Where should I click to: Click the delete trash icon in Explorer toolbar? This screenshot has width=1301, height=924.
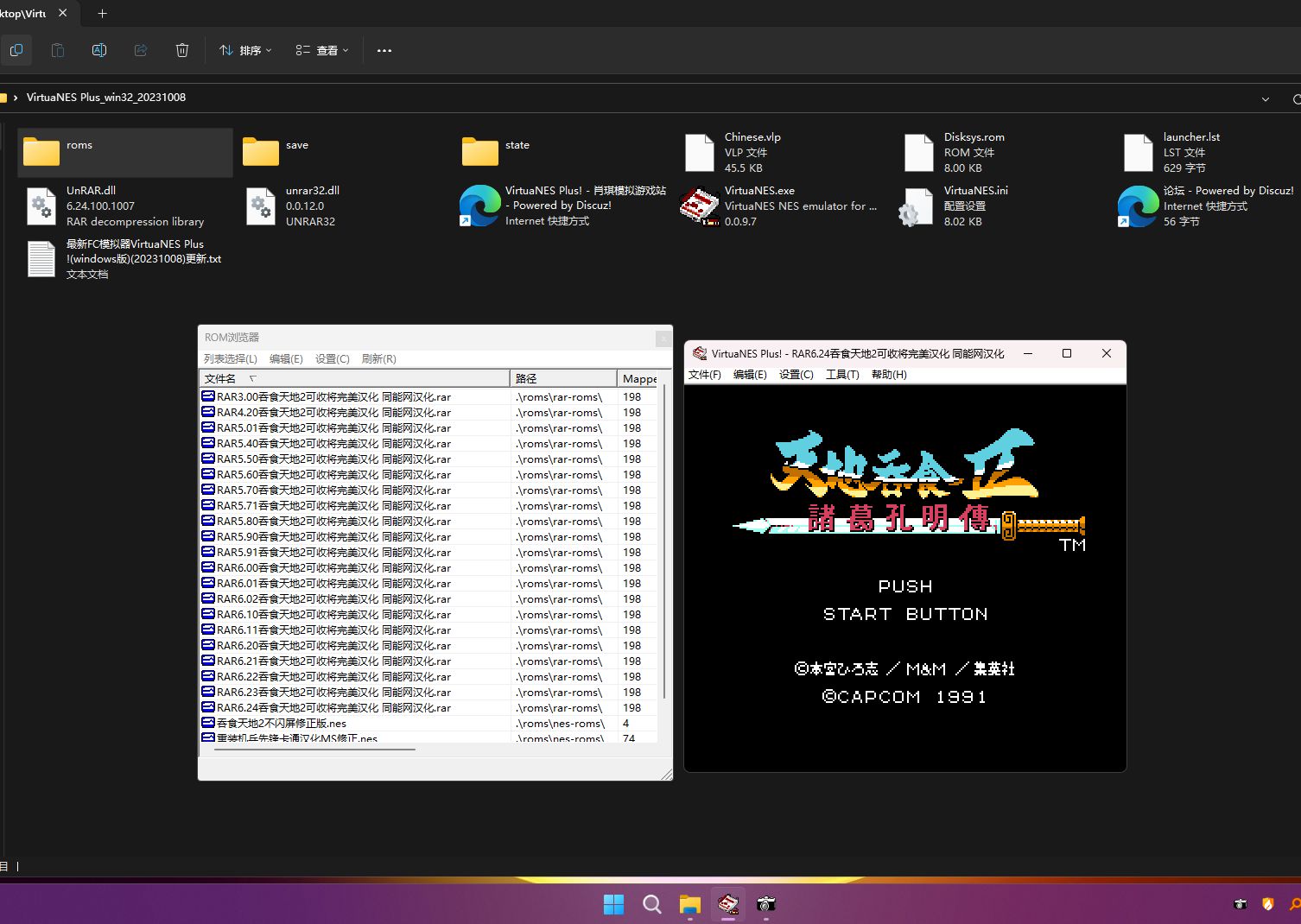(x=182, y=50)
